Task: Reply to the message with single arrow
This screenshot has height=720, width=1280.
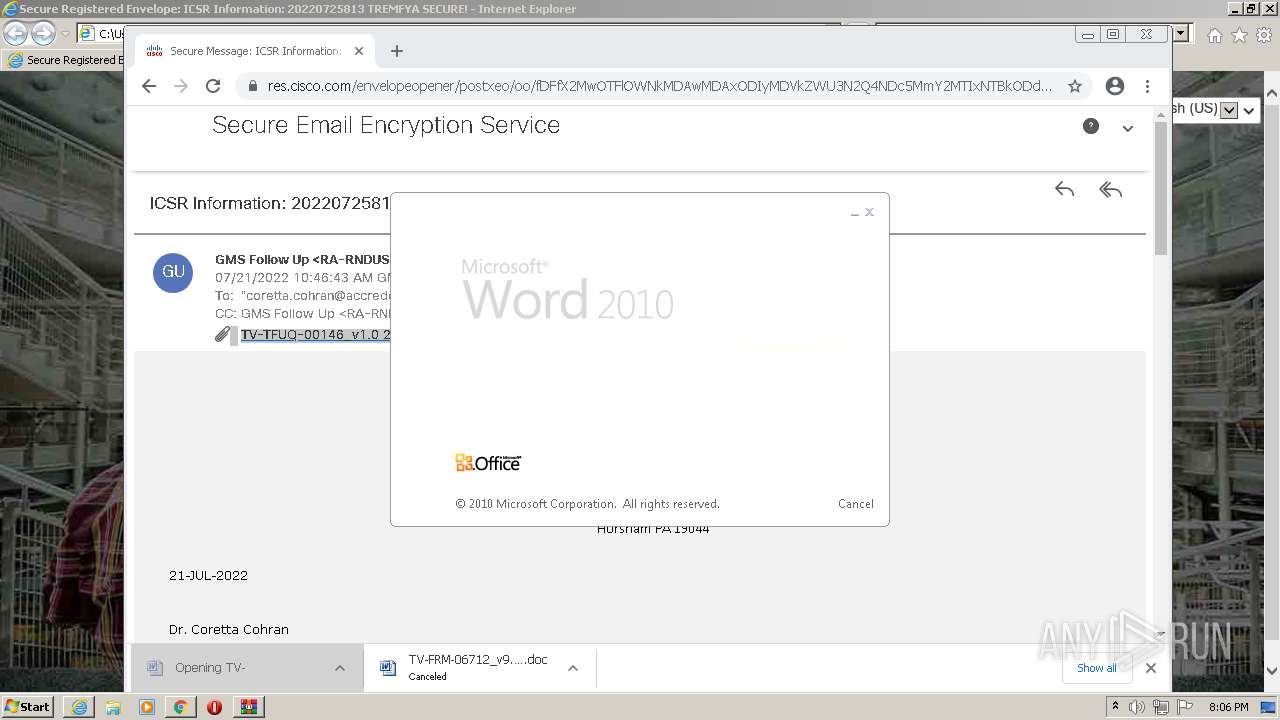Action: pos(1064,189)
